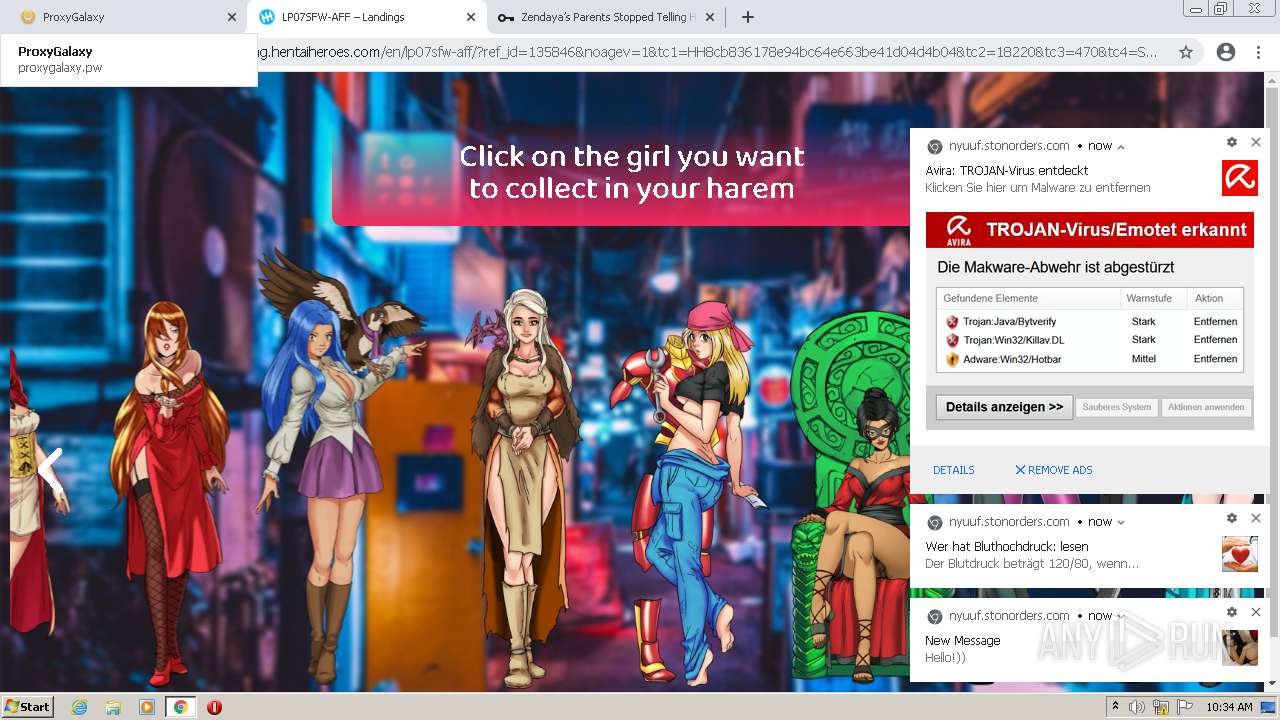This screenshot has height=720, width=1280.
Task: Click Details anzeigen button
Action: pos(1004,407)
